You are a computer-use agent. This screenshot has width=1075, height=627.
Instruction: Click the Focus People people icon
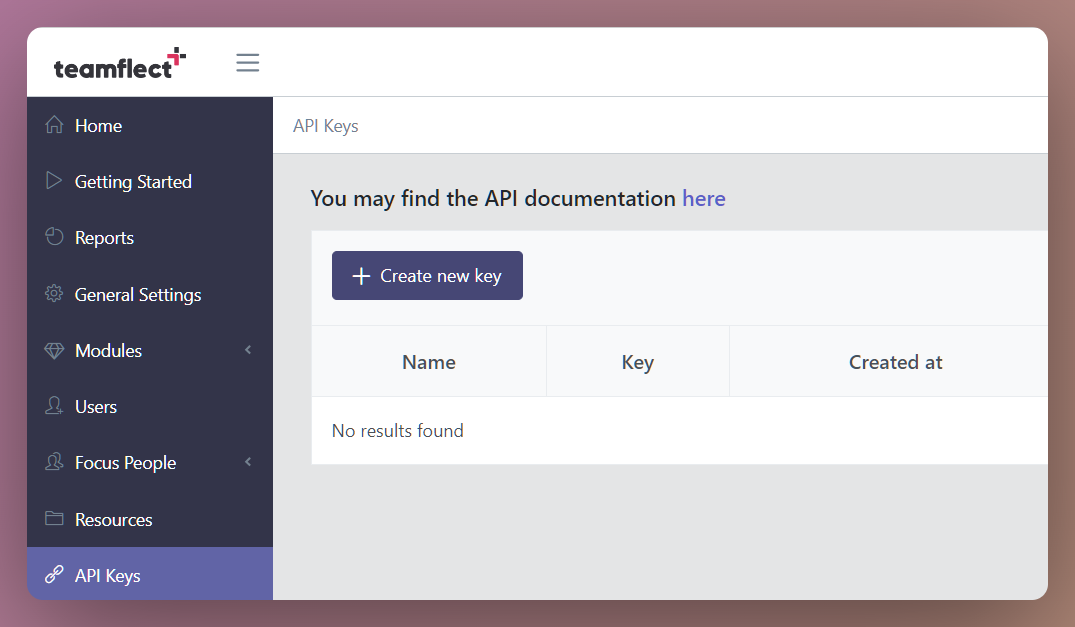coord(56,462)
